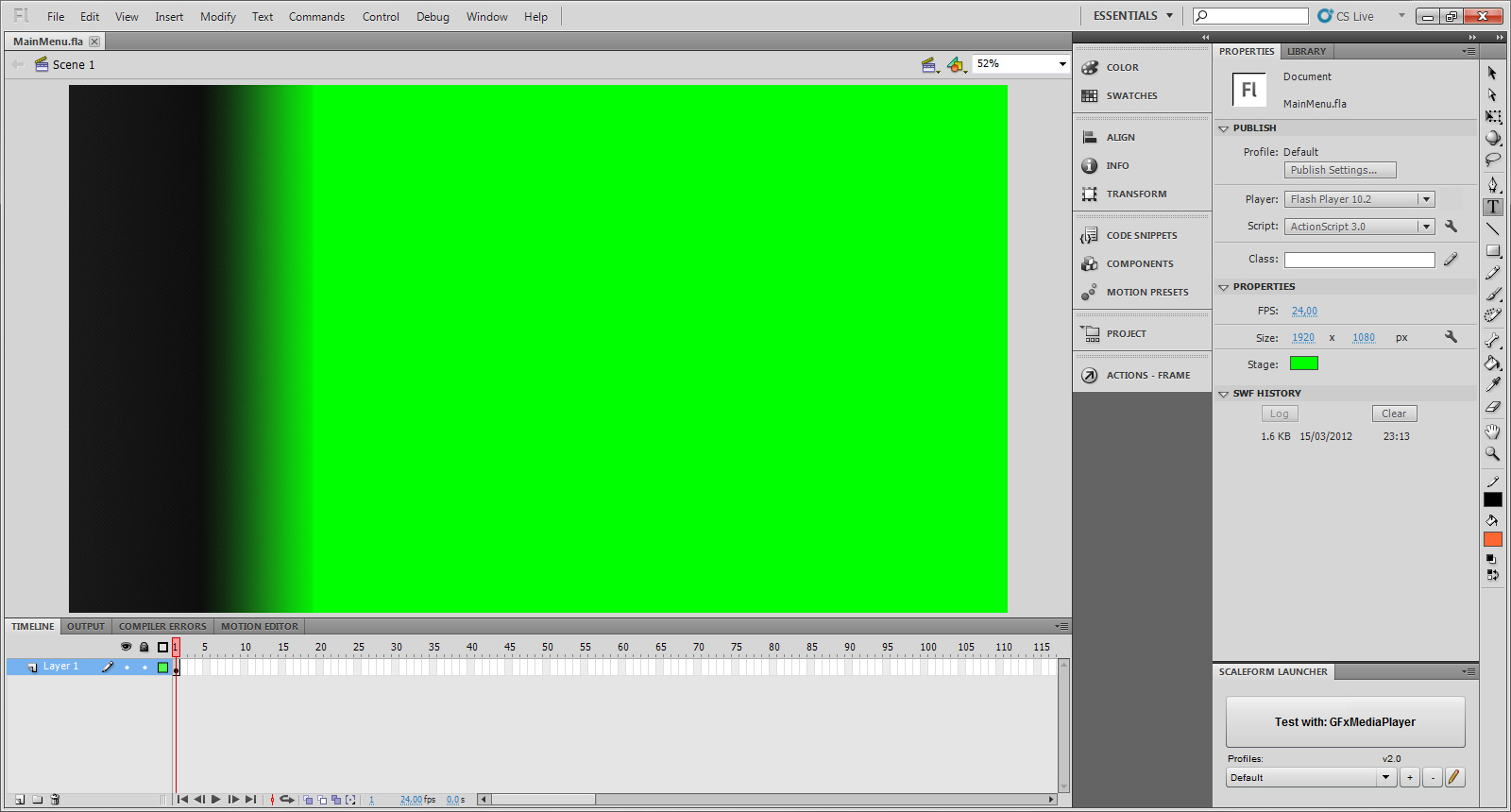This screenshot has width=1511, height=812.
Task: Open the Modify menu
Action: [217, 17]
